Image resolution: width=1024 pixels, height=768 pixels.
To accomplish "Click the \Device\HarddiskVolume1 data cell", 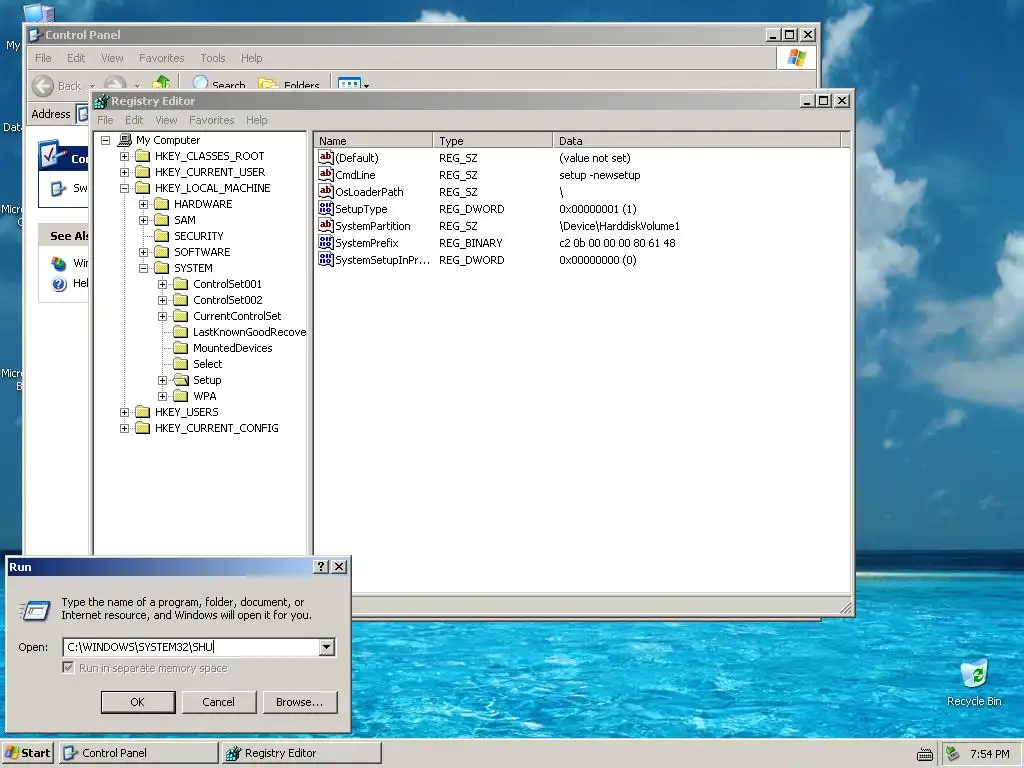I will pos(619,226).
